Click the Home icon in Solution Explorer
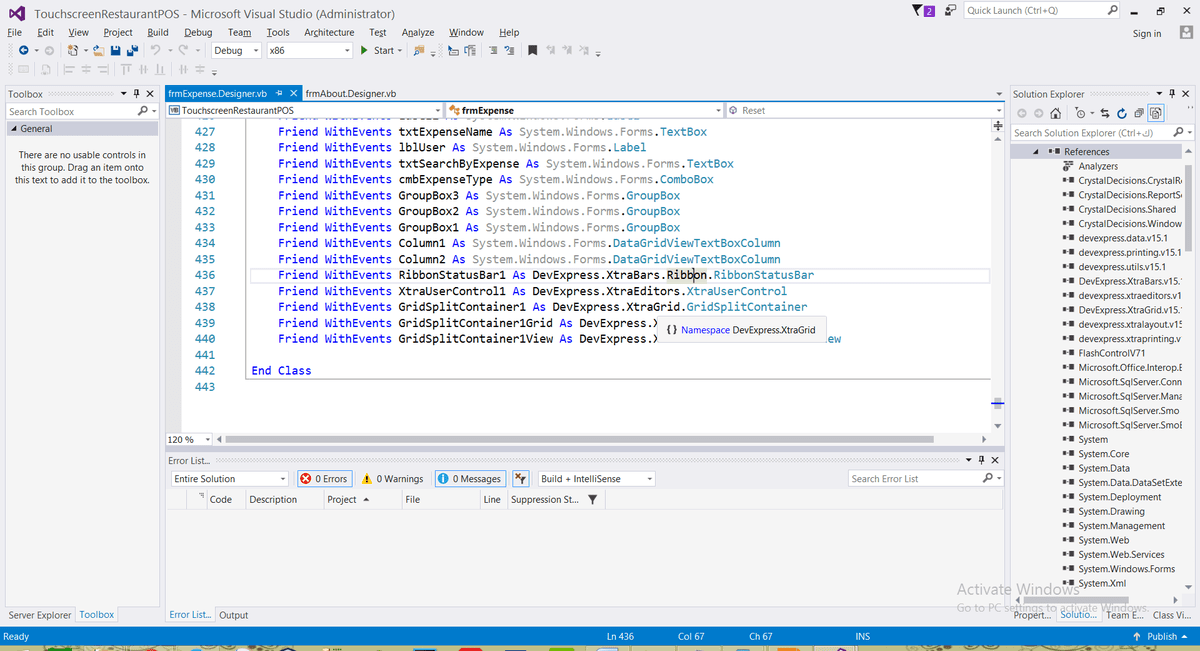Image resolution: width=1200 pixels, height=651 pixels. click(x=1055, y=113)
